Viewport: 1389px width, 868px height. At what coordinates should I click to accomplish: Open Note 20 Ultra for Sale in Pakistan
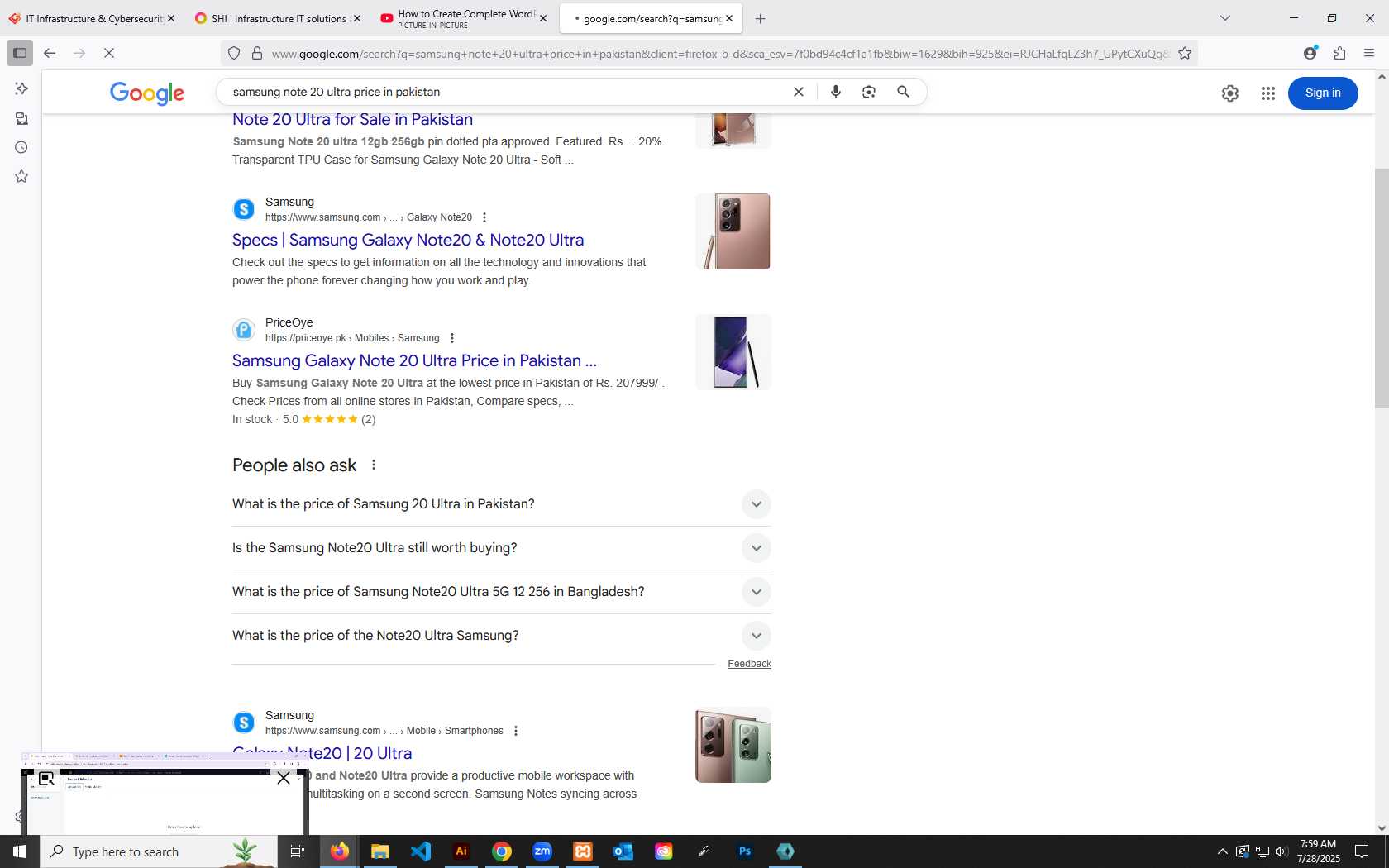click(x=352, y=119)
